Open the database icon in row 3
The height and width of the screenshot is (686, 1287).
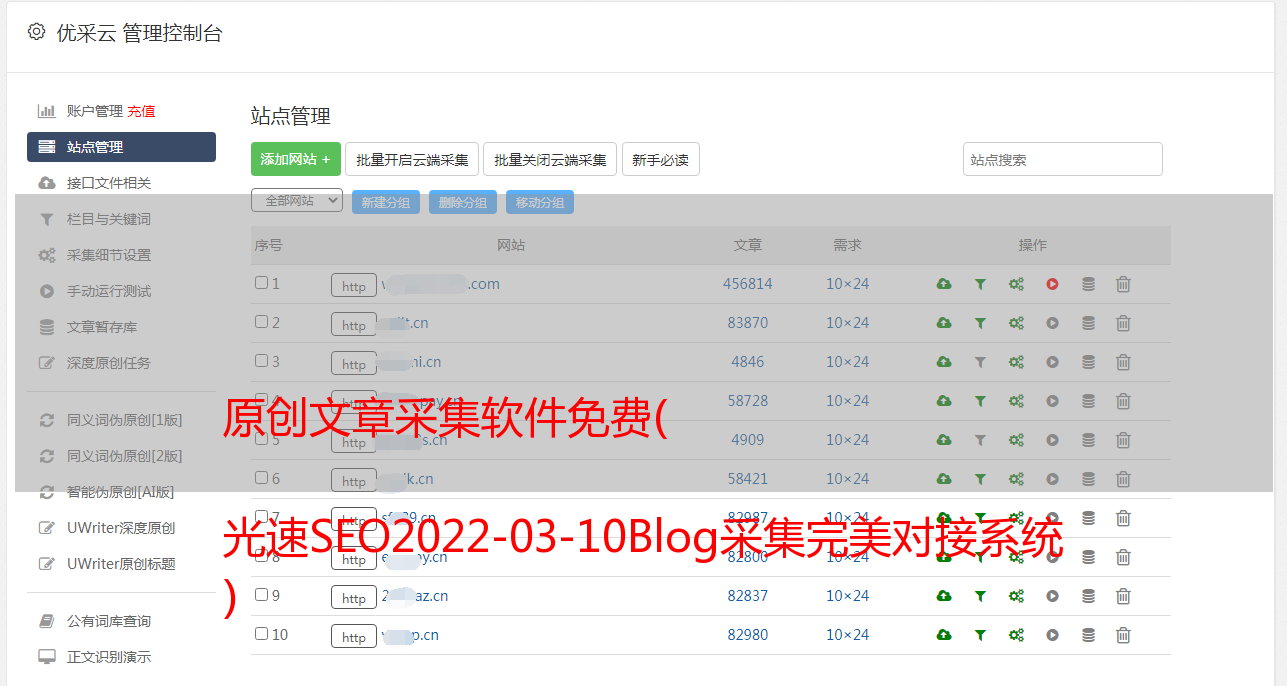click(x=1088, y=362)
